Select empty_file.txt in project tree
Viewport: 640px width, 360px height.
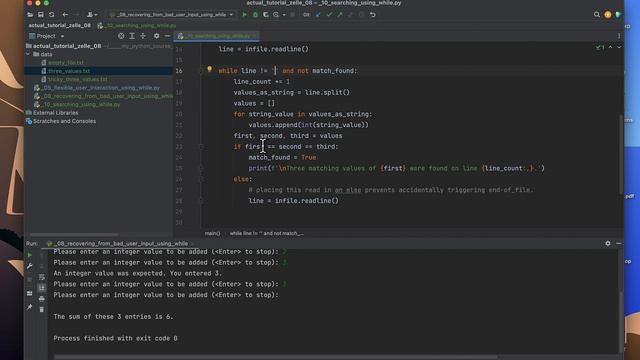[x=66, y=62]
